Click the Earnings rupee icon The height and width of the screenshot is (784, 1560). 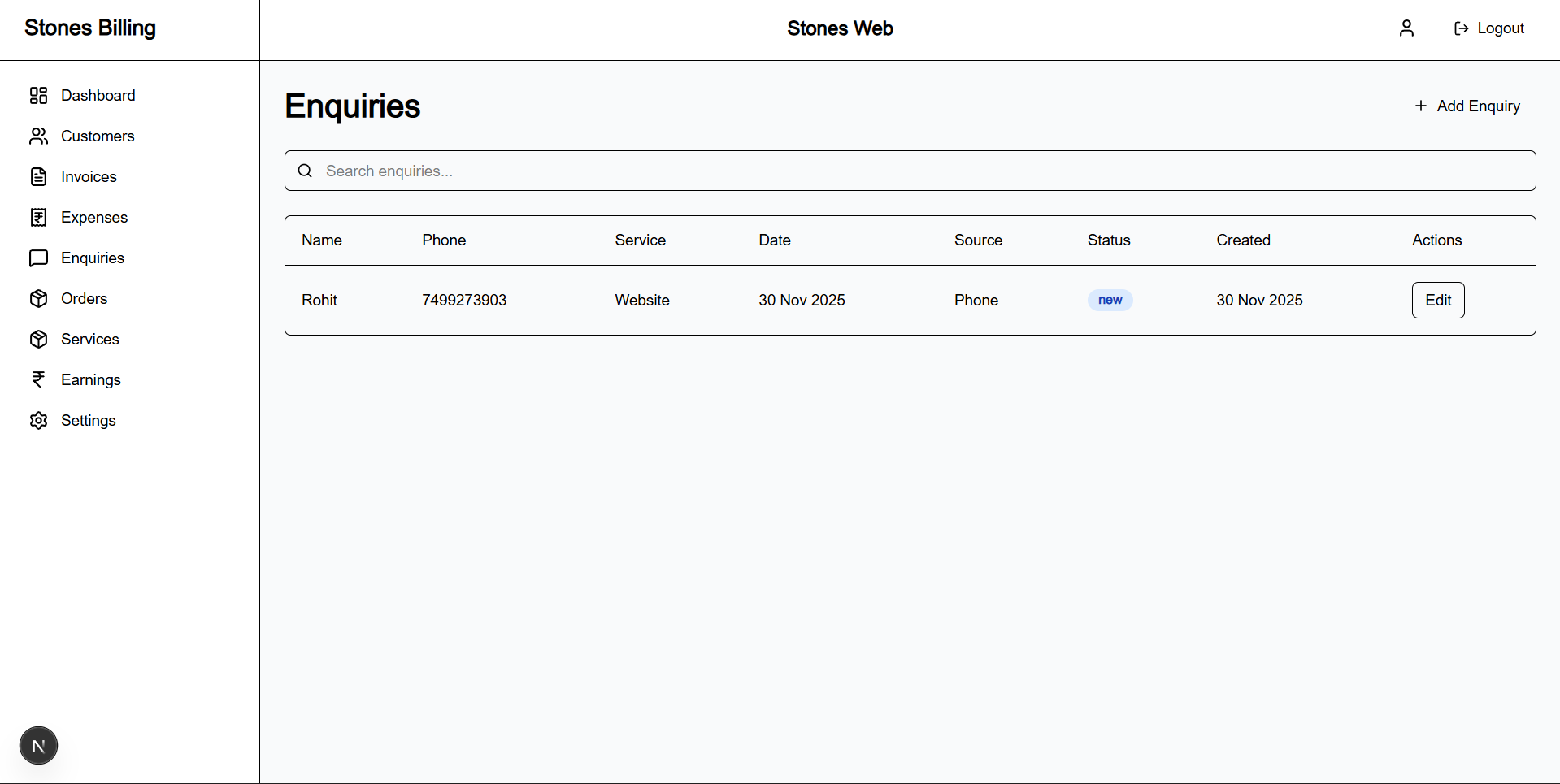38,379
